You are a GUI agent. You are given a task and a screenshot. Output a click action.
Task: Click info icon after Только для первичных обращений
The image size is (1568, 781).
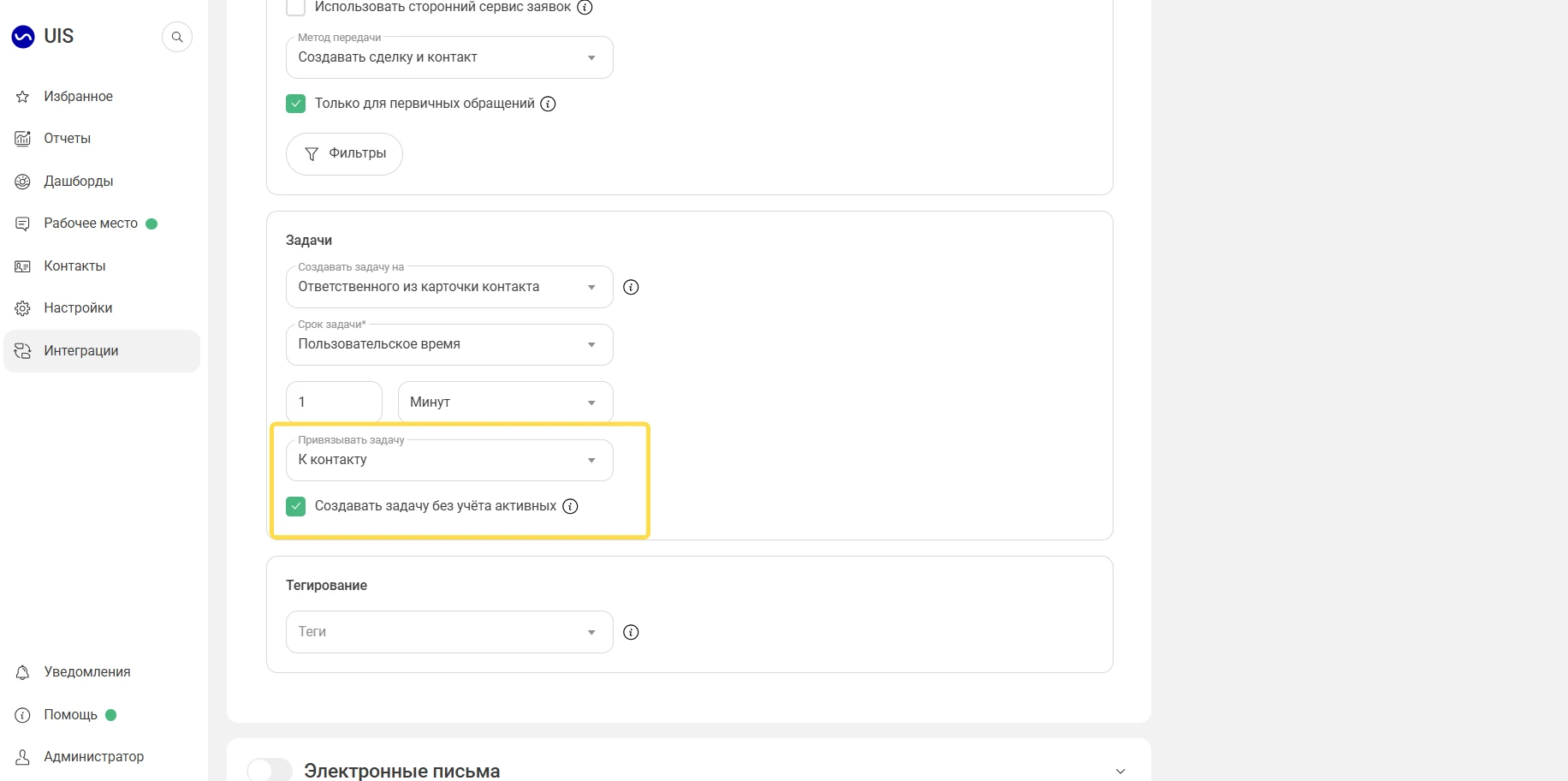point(548,104)
